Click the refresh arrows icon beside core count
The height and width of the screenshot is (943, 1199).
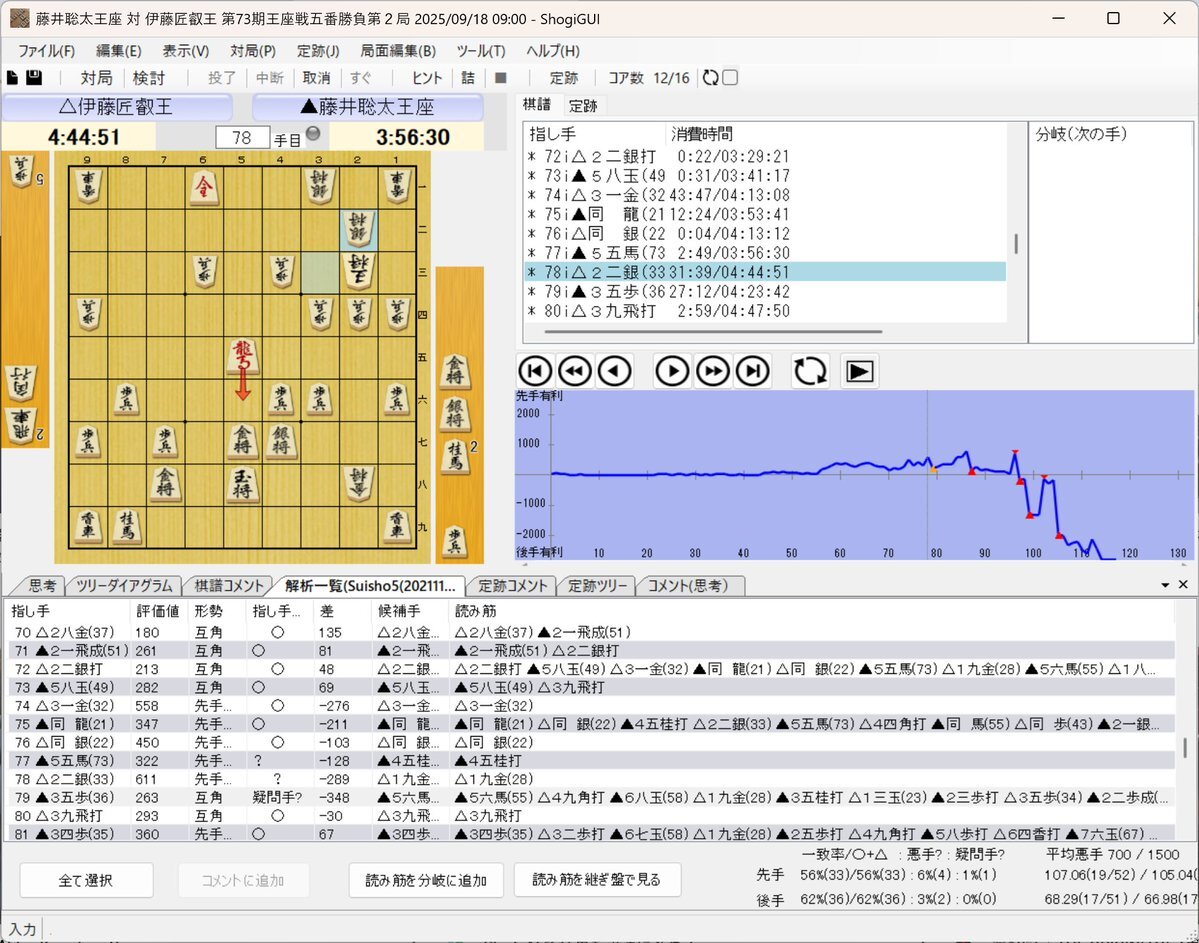click(x=710, y=77)
